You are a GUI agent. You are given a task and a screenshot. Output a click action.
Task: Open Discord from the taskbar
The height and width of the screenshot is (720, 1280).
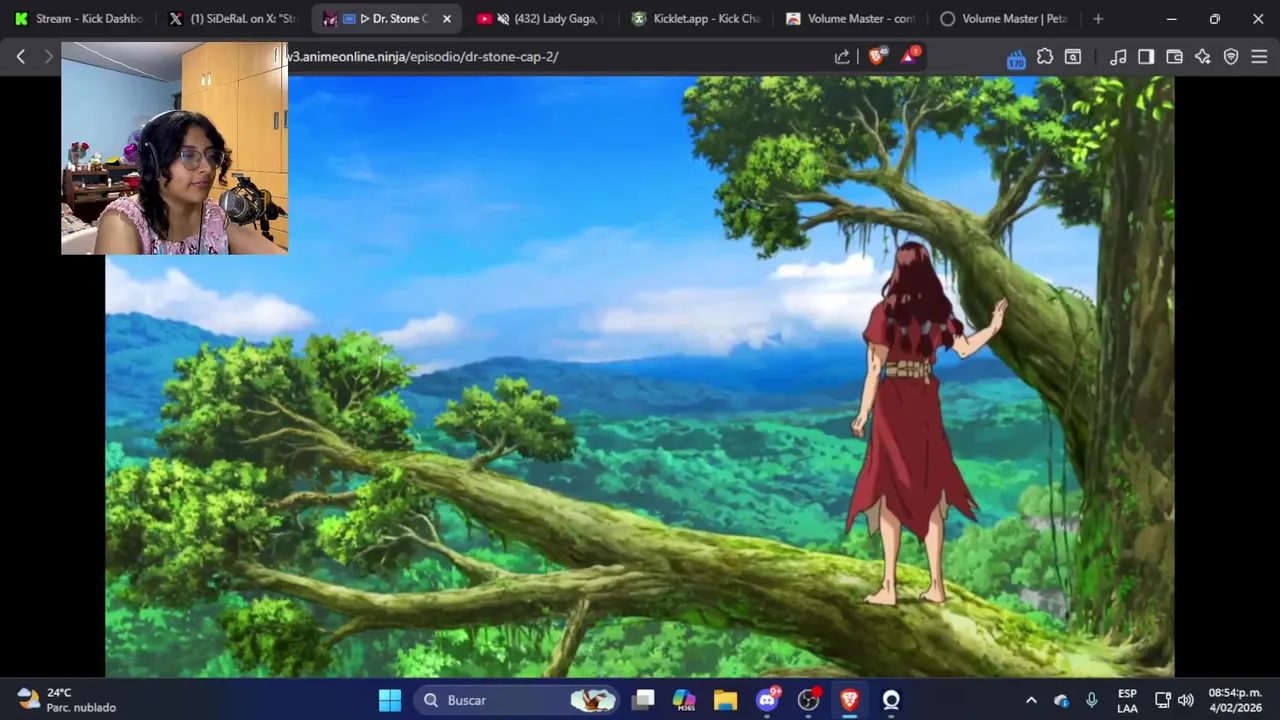tap(768, 700)
